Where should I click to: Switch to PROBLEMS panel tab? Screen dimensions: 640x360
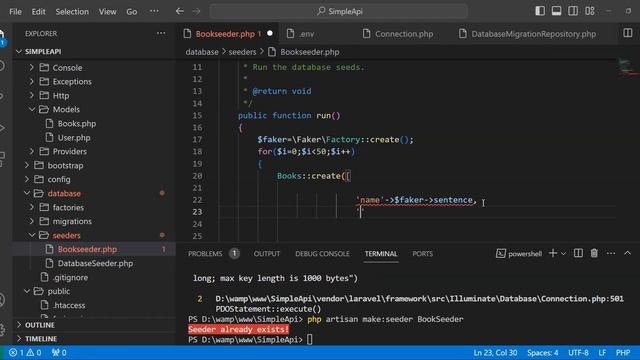coord(205,253)
